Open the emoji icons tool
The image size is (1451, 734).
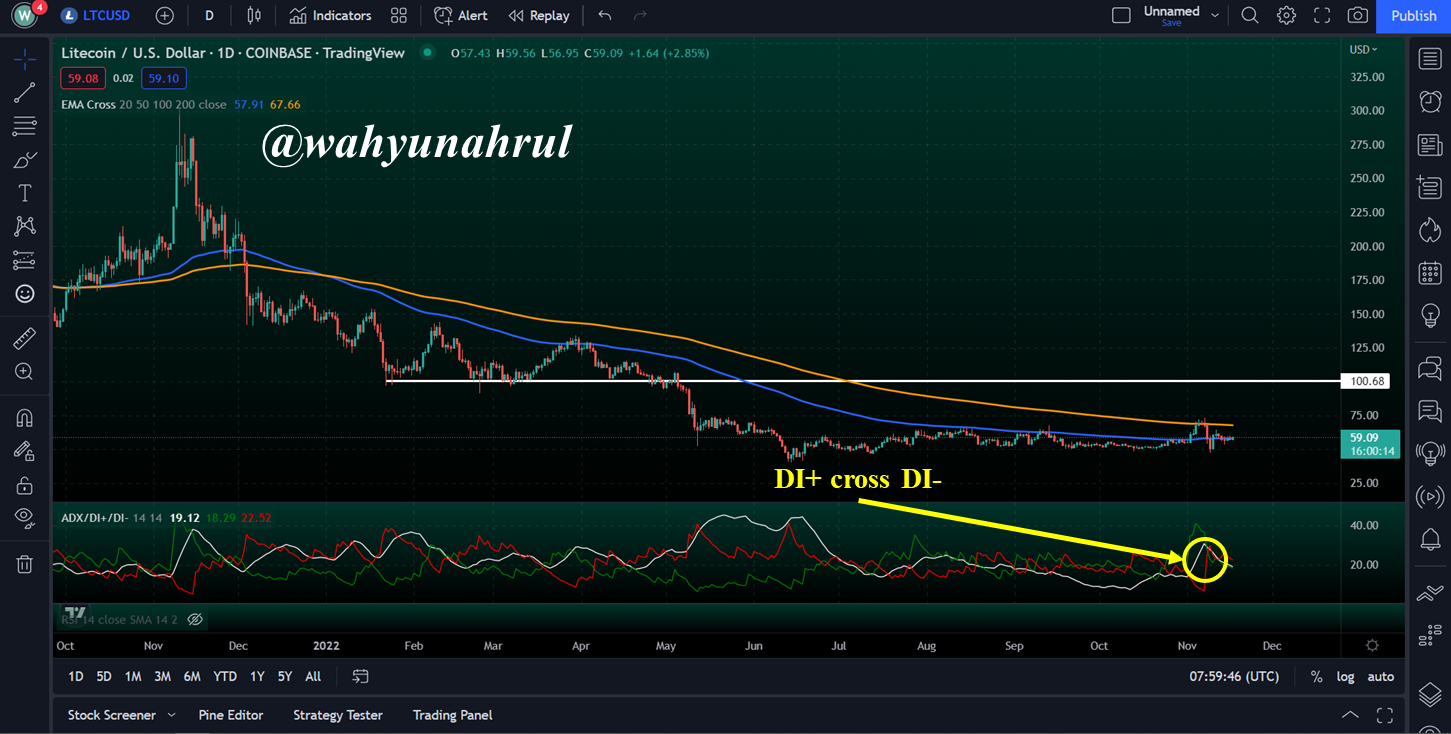tap(25, 294)
